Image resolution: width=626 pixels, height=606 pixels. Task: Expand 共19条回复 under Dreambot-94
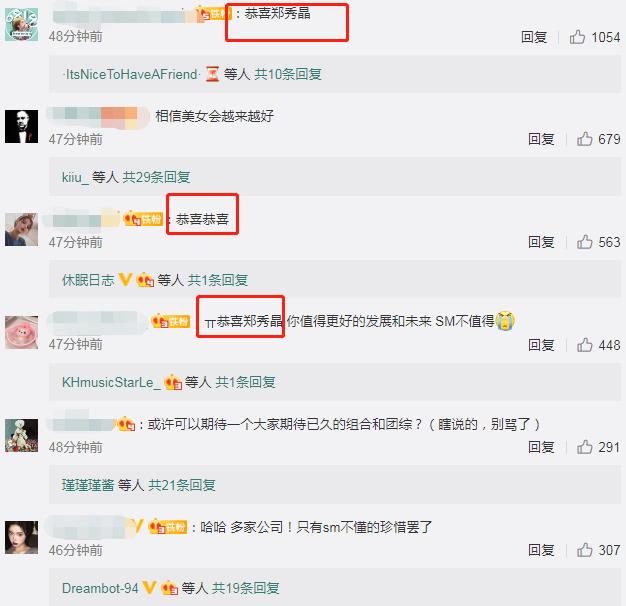[245, 588]
